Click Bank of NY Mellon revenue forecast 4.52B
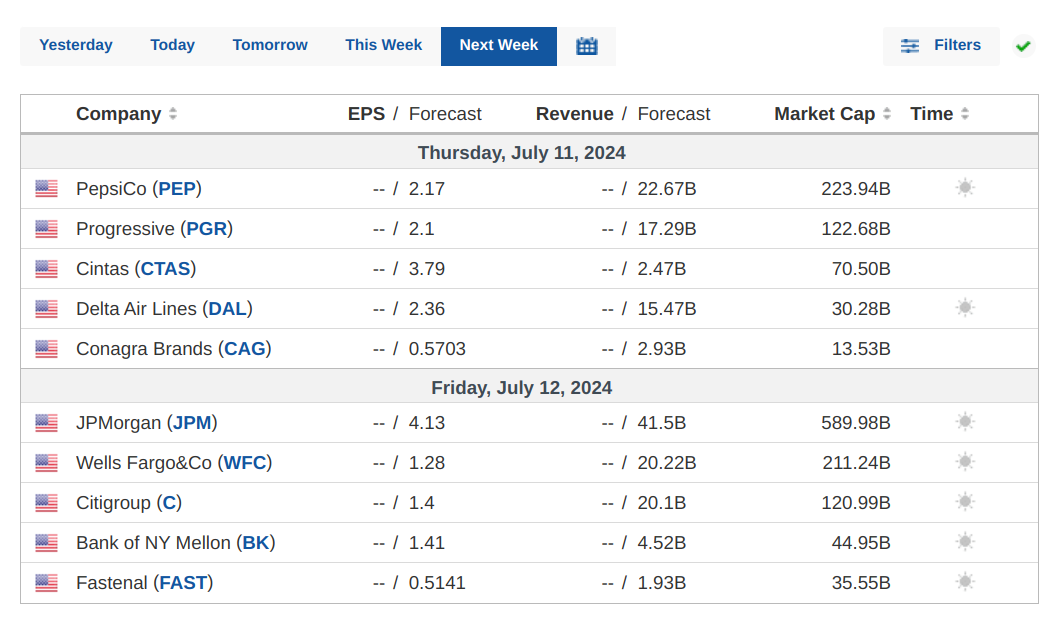The height and width of the screenshot is (625, 1059). (x=662, y=543)
